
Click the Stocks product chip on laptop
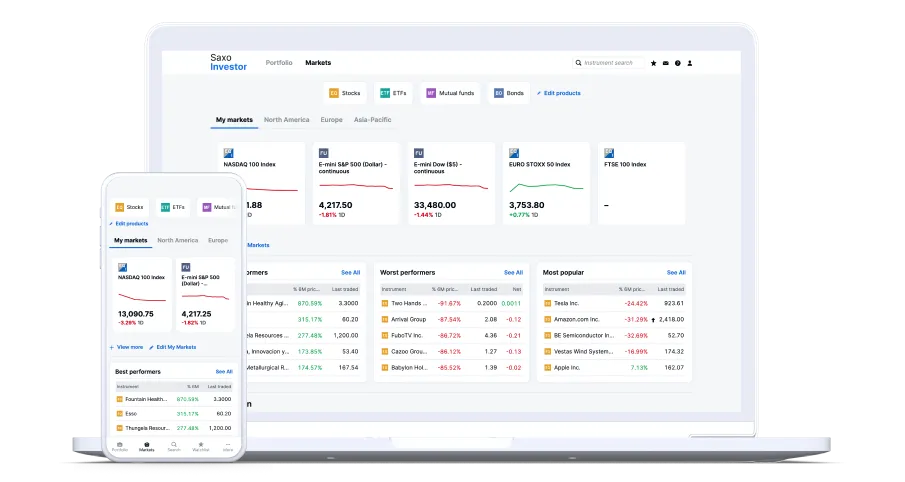(345, 93)
